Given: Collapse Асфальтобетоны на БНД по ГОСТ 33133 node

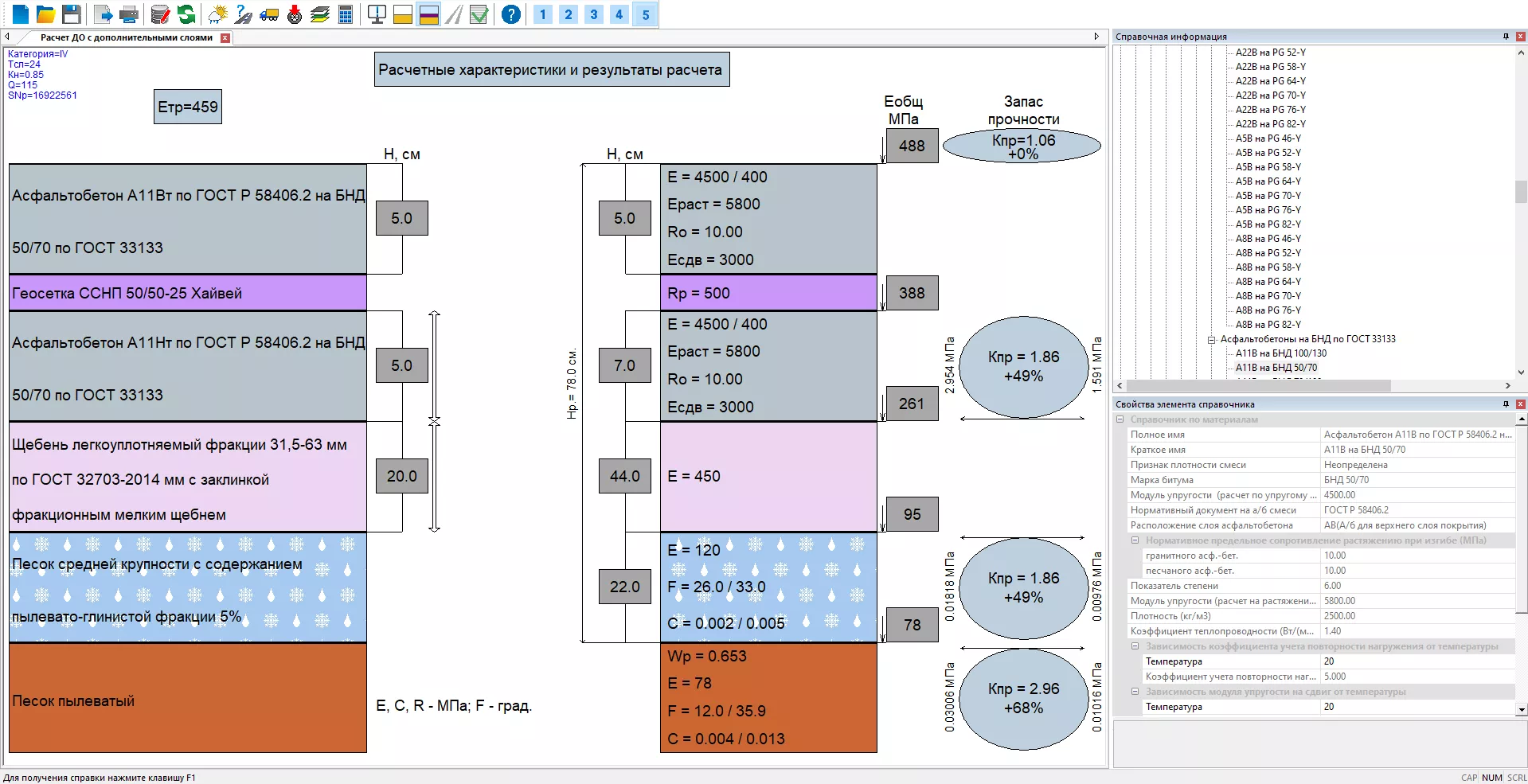Looking at the screenshot, I should pos(1212,339).
